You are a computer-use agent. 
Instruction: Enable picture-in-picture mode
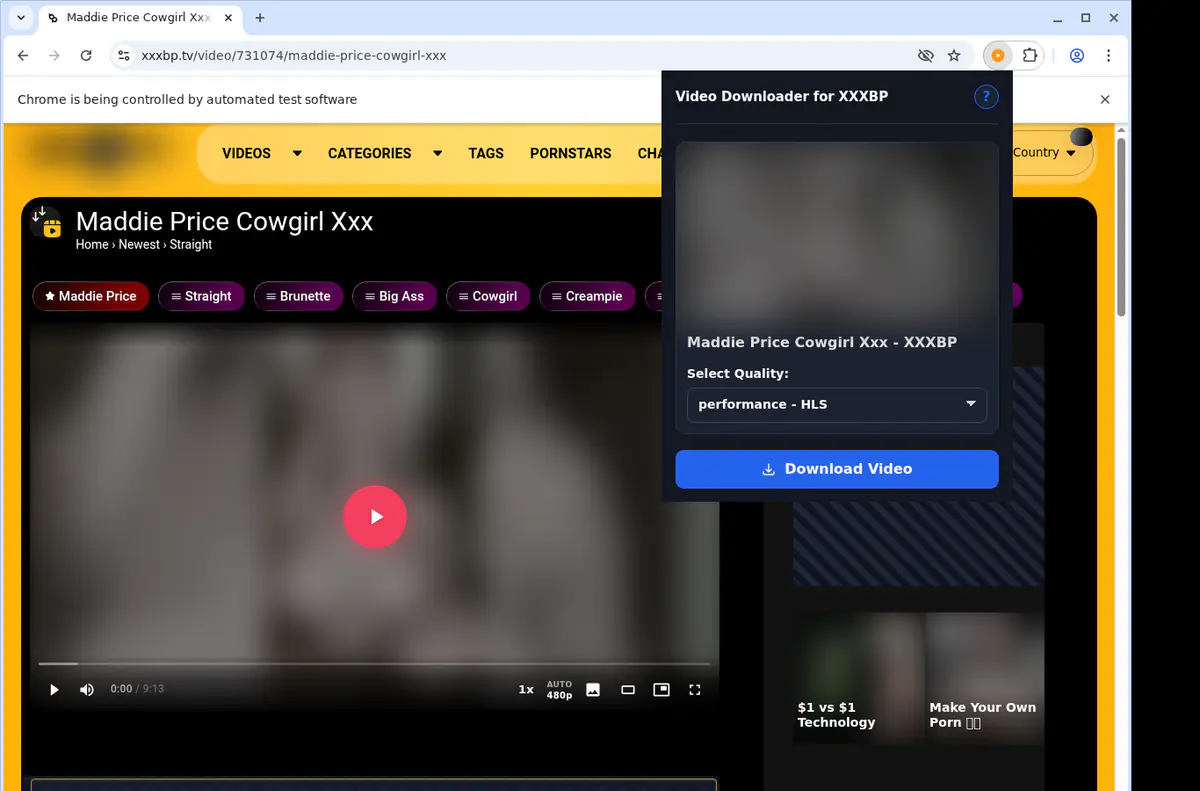(661, 690)
